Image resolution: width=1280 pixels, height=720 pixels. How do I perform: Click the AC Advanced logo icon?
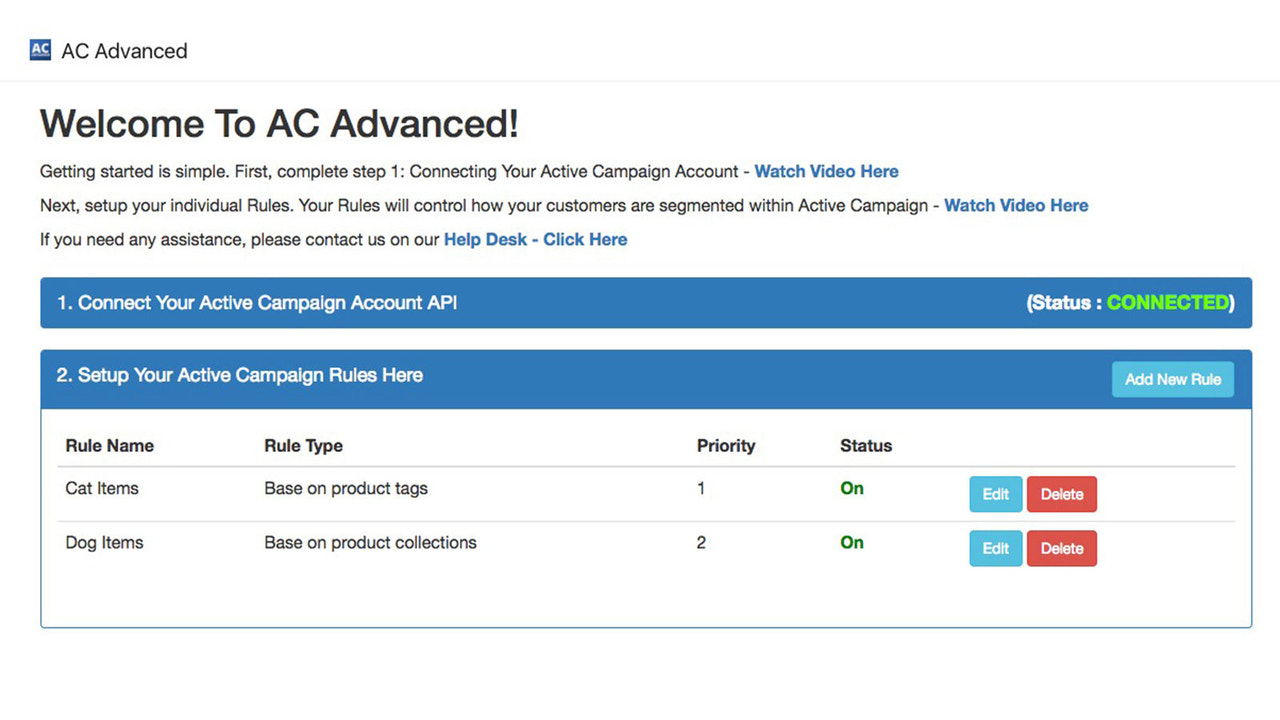pos(40,50)
